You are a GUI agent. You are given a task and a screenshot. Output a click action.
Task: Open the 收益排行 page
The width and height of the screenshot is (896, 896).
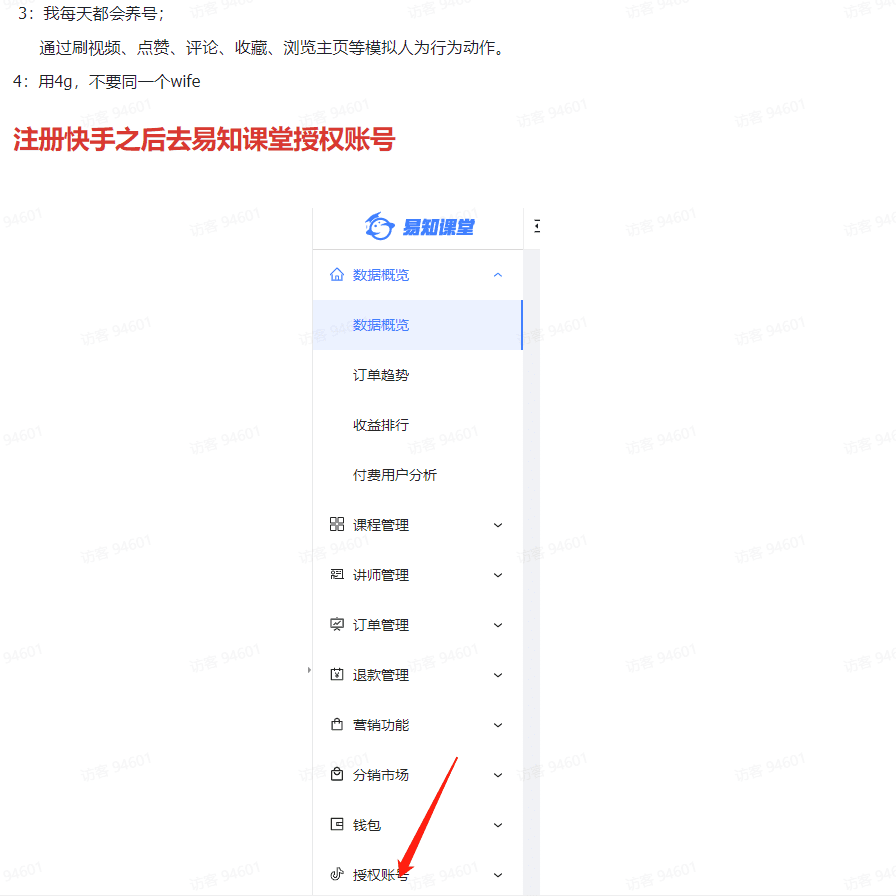(x=381, y=425)
